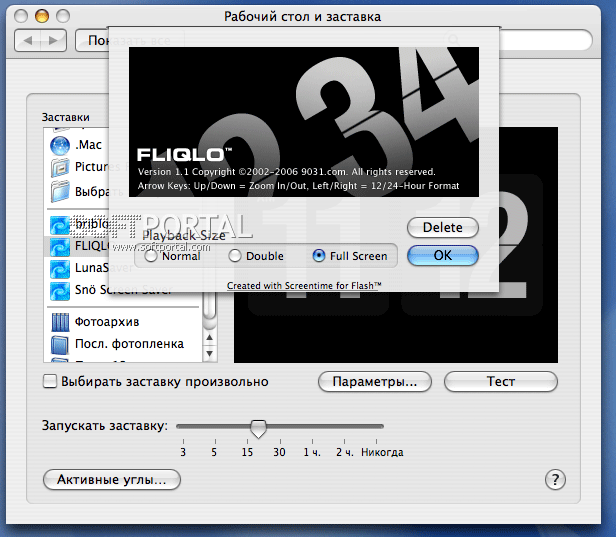The image size is (616, 537).
Task: Click the .Mac globe icon in screensaver list
Action: click(x=60, y=146)
